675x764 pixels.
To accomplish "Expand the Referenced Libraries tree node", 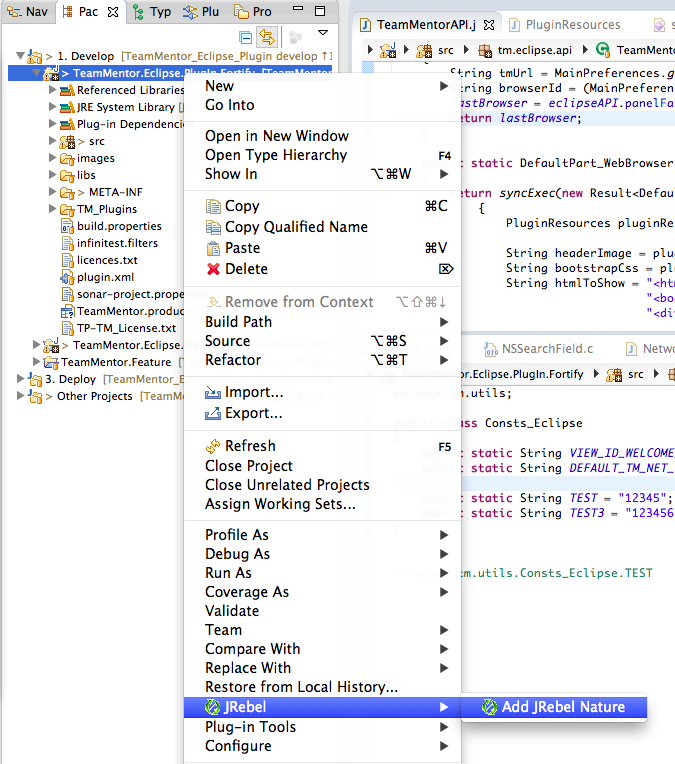I will coord(54,90).
